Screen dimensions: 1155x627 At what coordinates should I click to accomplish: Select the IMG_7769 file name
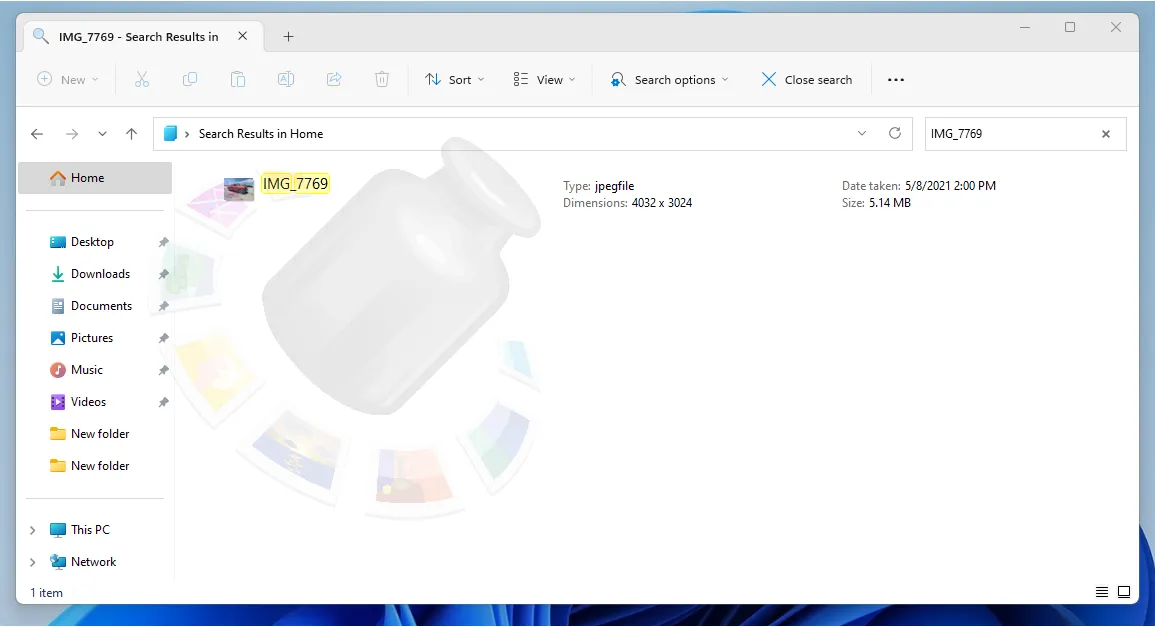point(295,183)
